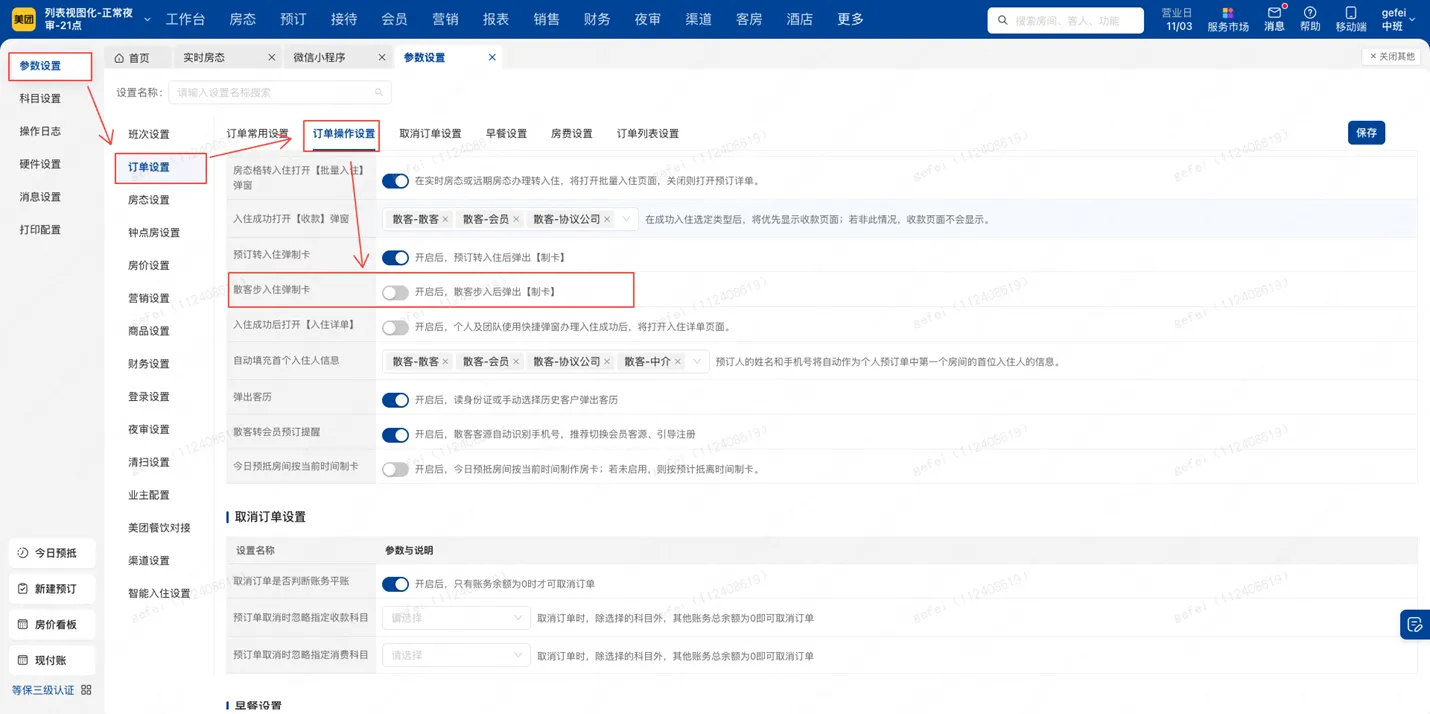Click the 关闭其他 close-others button
This screenshot has height=714, width=1430.
point(1390,56)
